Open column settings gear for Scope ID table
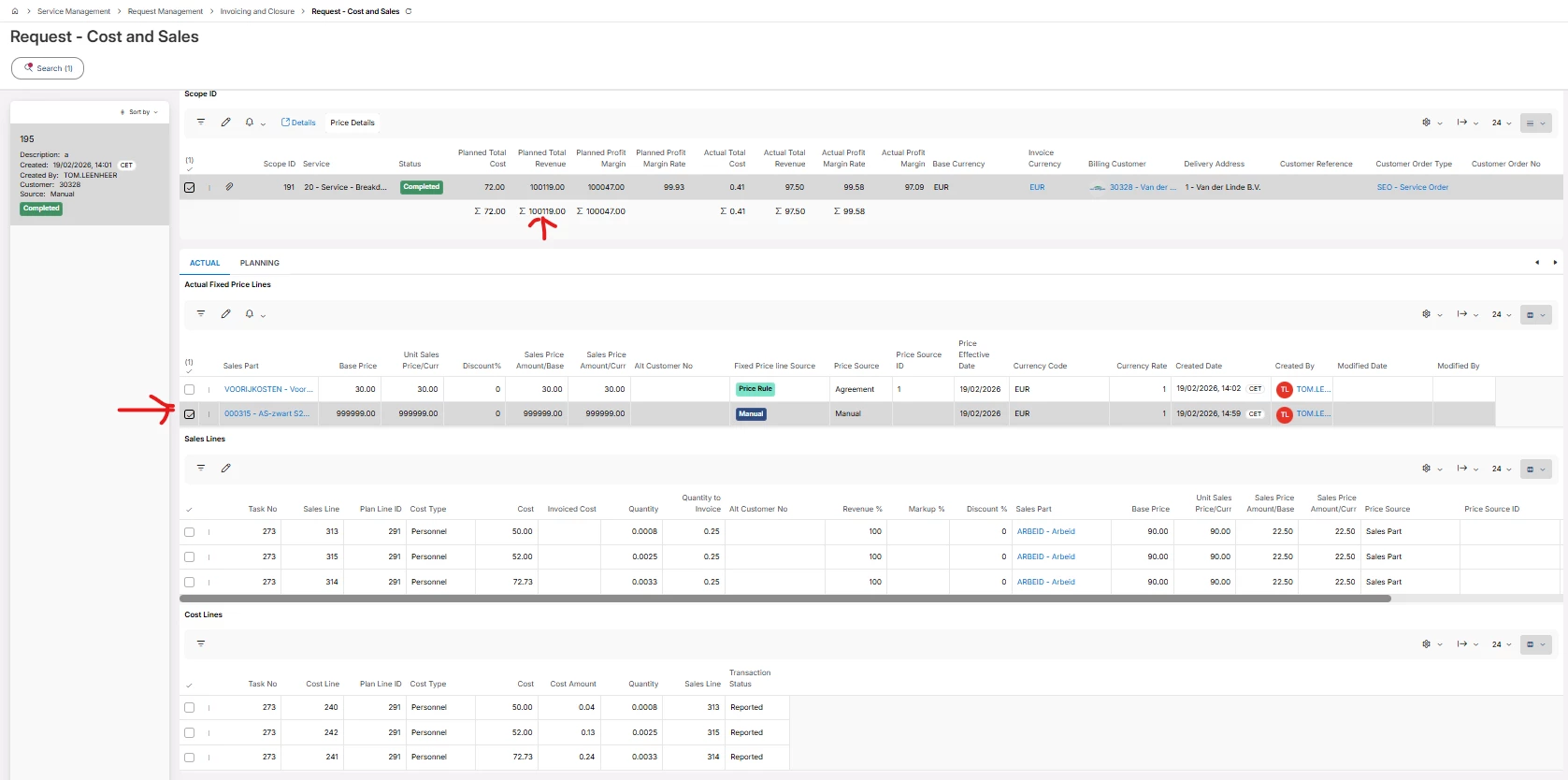Screen dimensions: 1568x780 pyautogui.click(x=1426, y=123)
